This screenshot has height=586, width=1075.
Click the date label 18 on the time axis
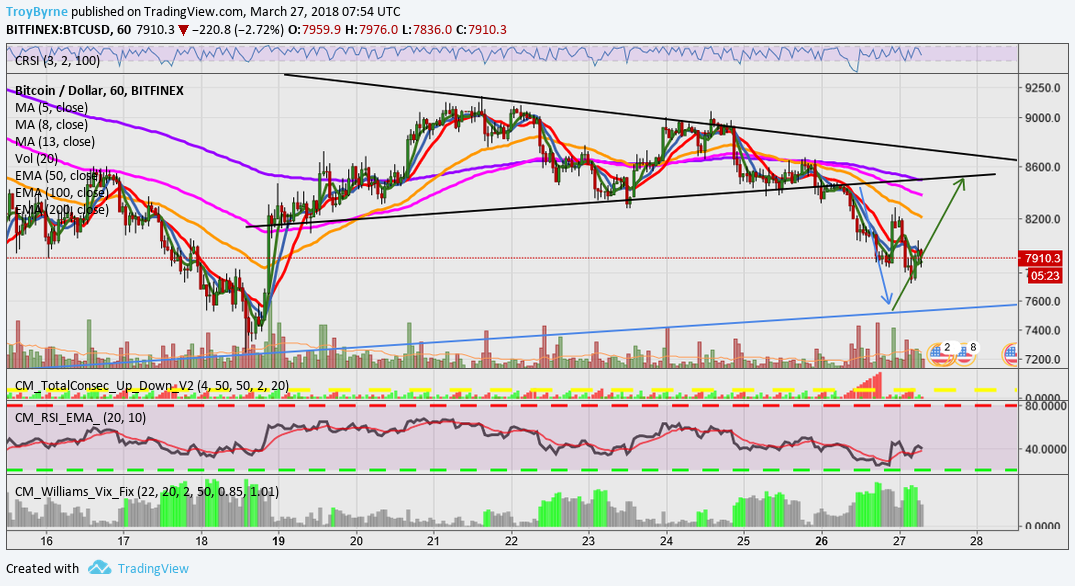(201, 540)
